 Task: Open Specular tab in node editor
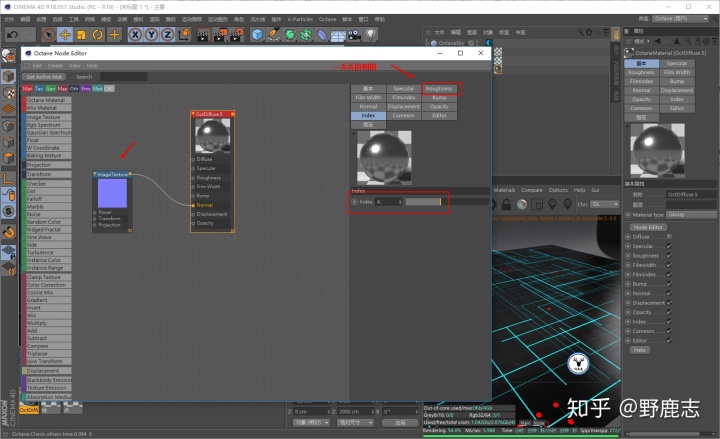click(x=404, y=89)
